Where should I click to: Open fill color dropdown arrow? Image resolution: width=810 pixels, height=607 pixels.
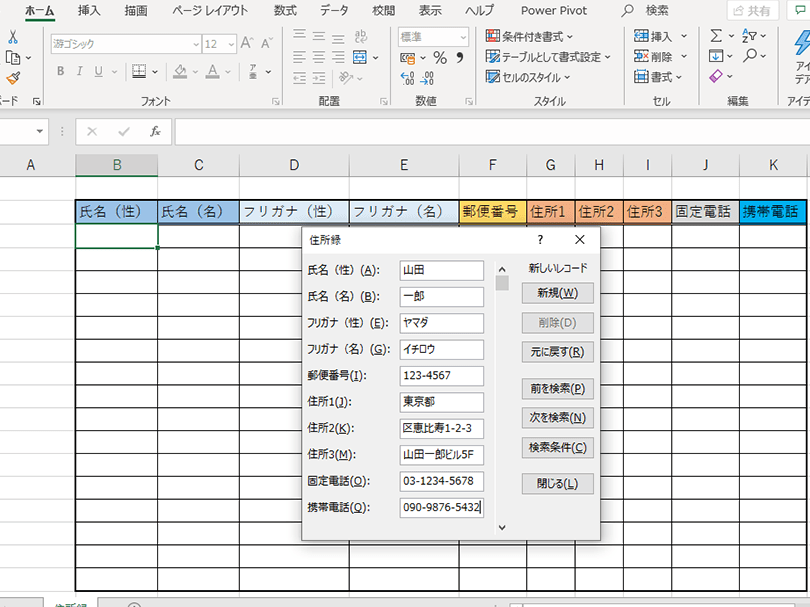(195, 72)
